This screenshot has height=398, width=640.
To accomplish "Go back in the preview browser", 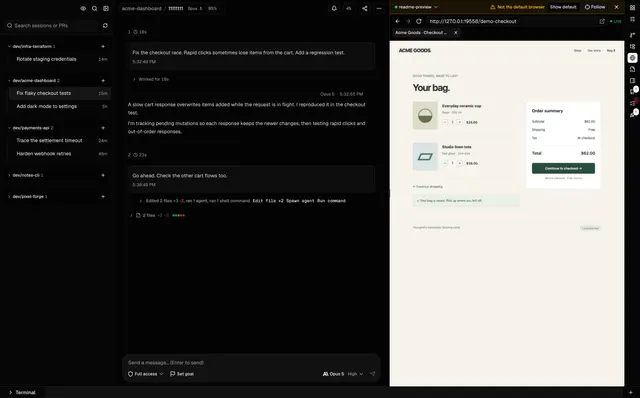I will (398, 21).
